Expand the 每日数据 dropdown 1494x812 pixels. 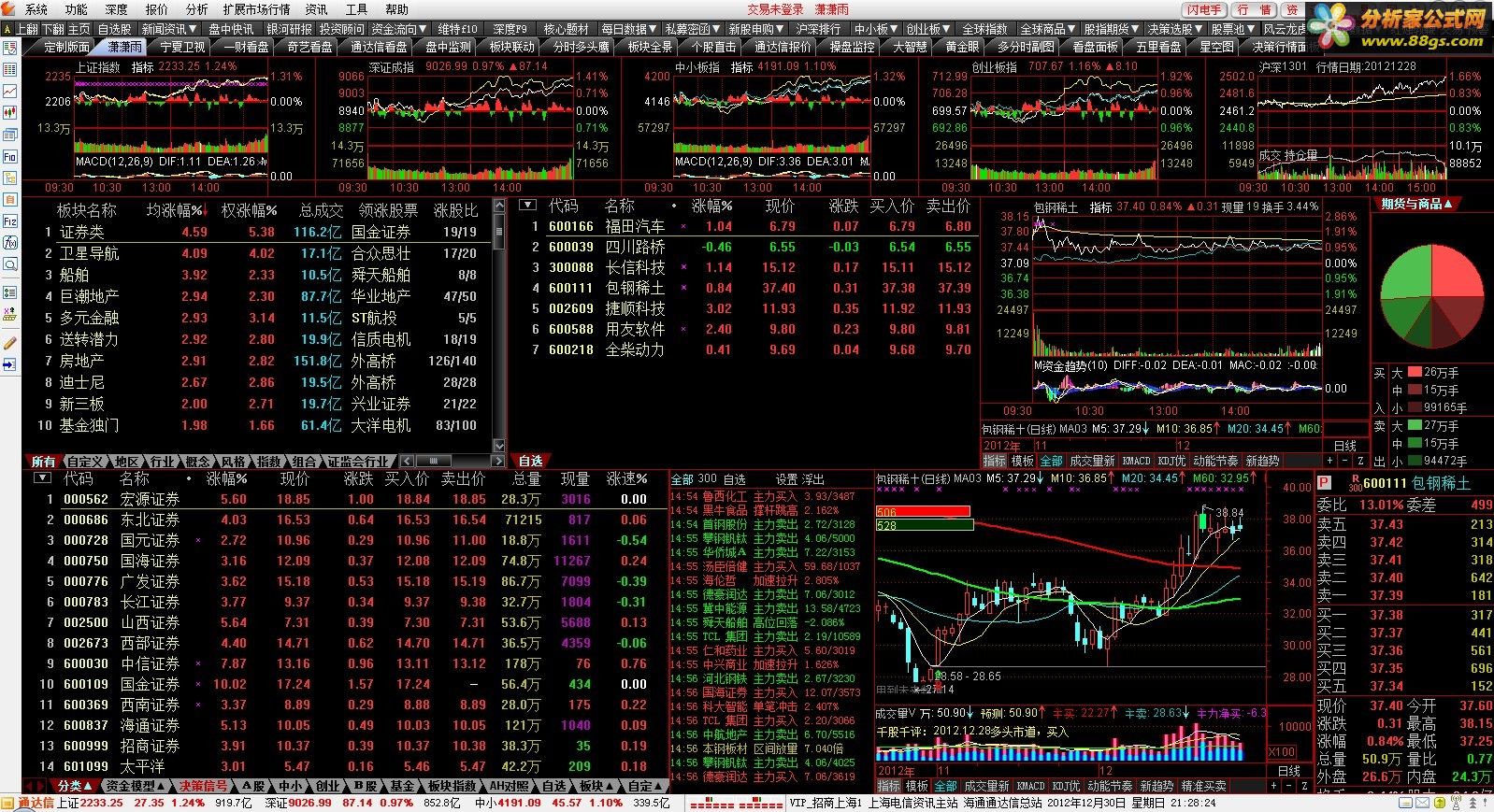click(x=628, y=29)
